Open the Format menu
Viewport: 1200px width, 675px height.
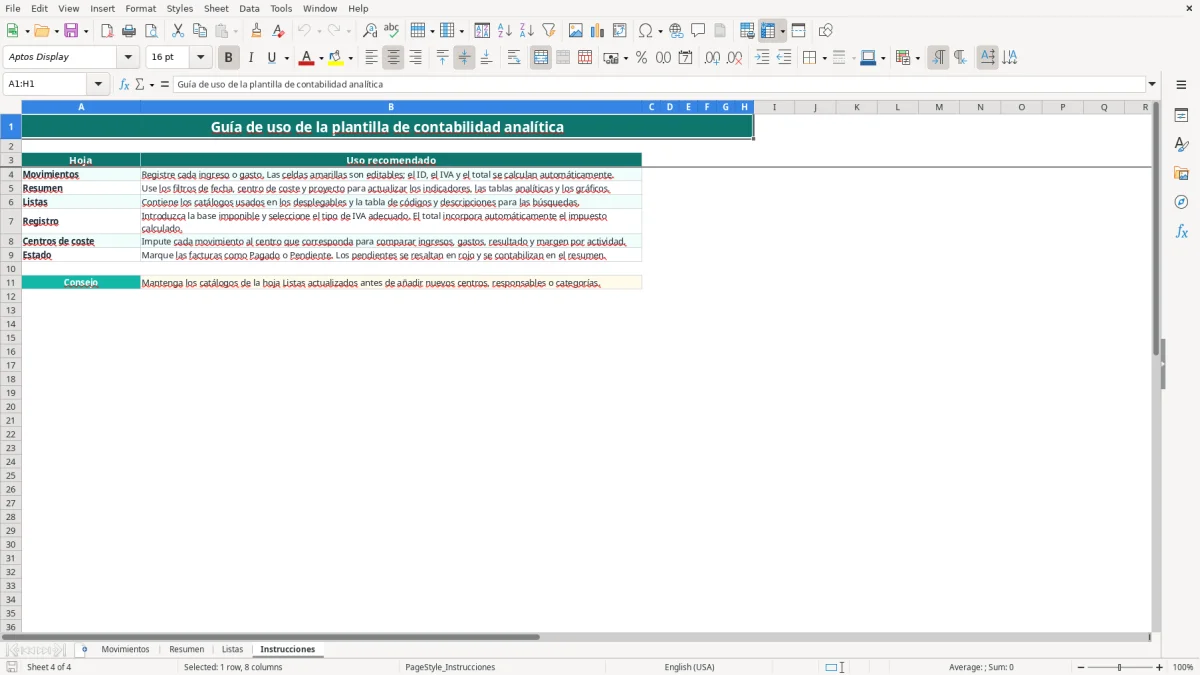(x=141, y=8)
